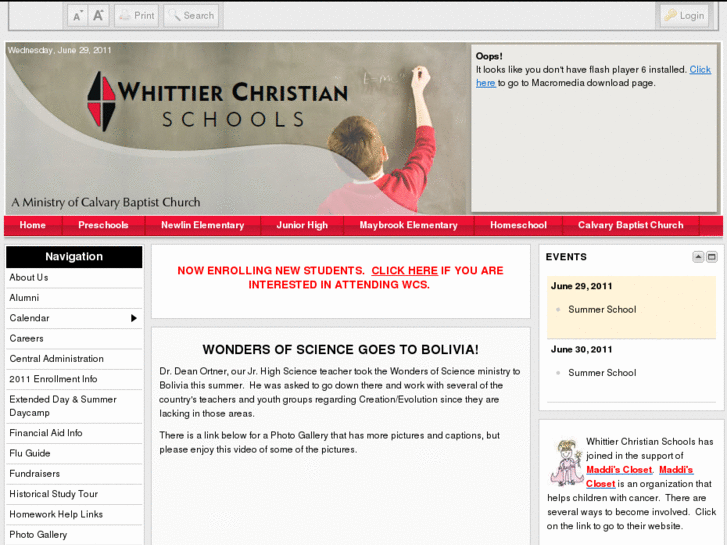Open Homework Help Links page
The width and height of the screenshot is (727, 545).
pyautogui.click(x=74, y=515)
